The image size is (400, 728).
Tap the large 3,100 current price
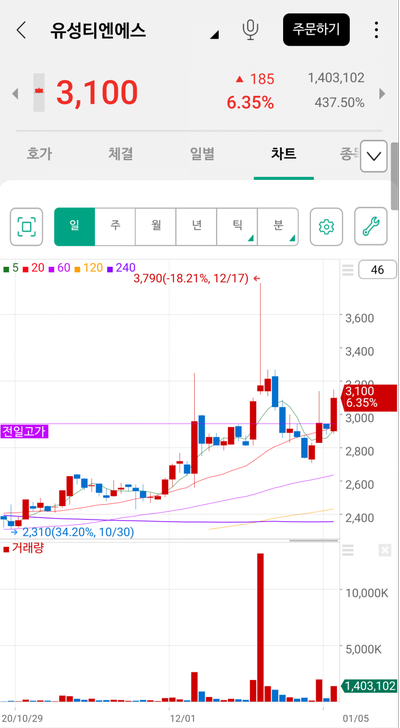point(97,92)
